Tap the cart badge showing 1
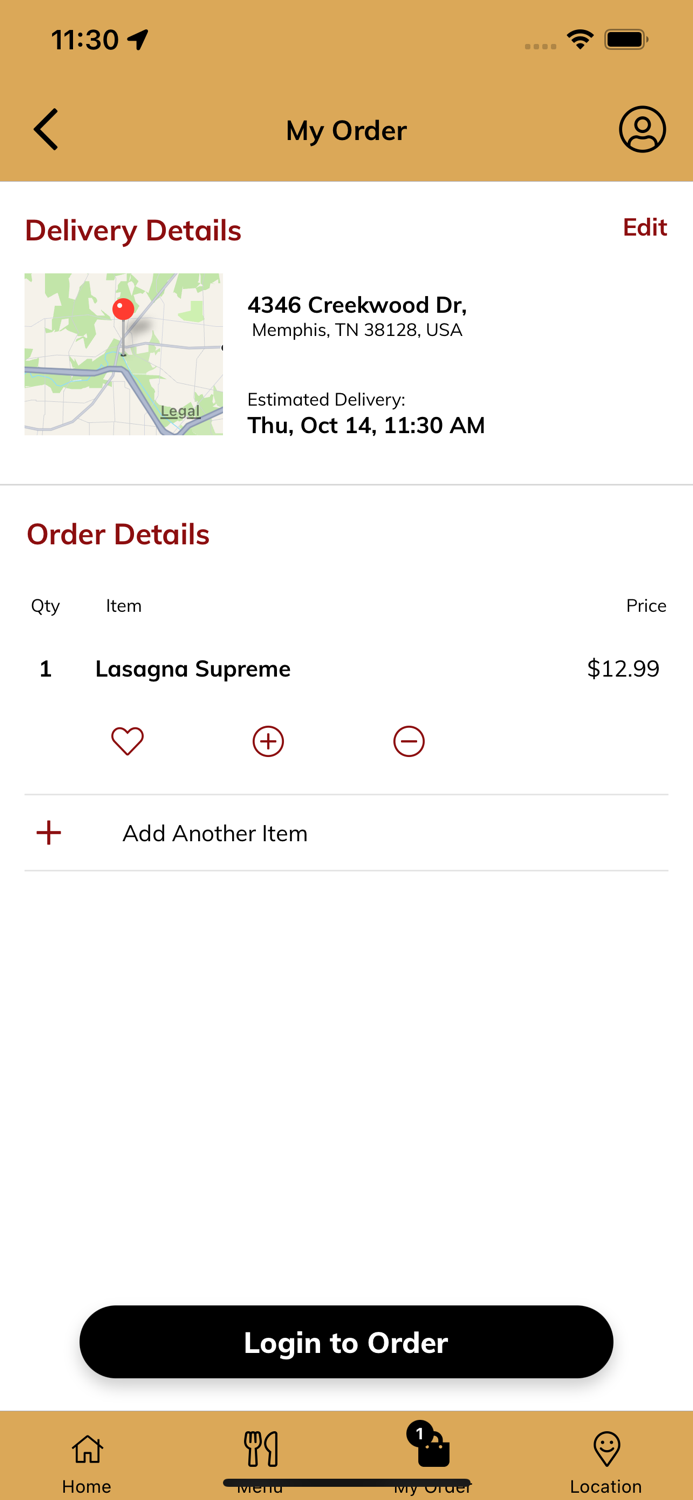The image size is (693, 1500). (x=419, y=1434)
